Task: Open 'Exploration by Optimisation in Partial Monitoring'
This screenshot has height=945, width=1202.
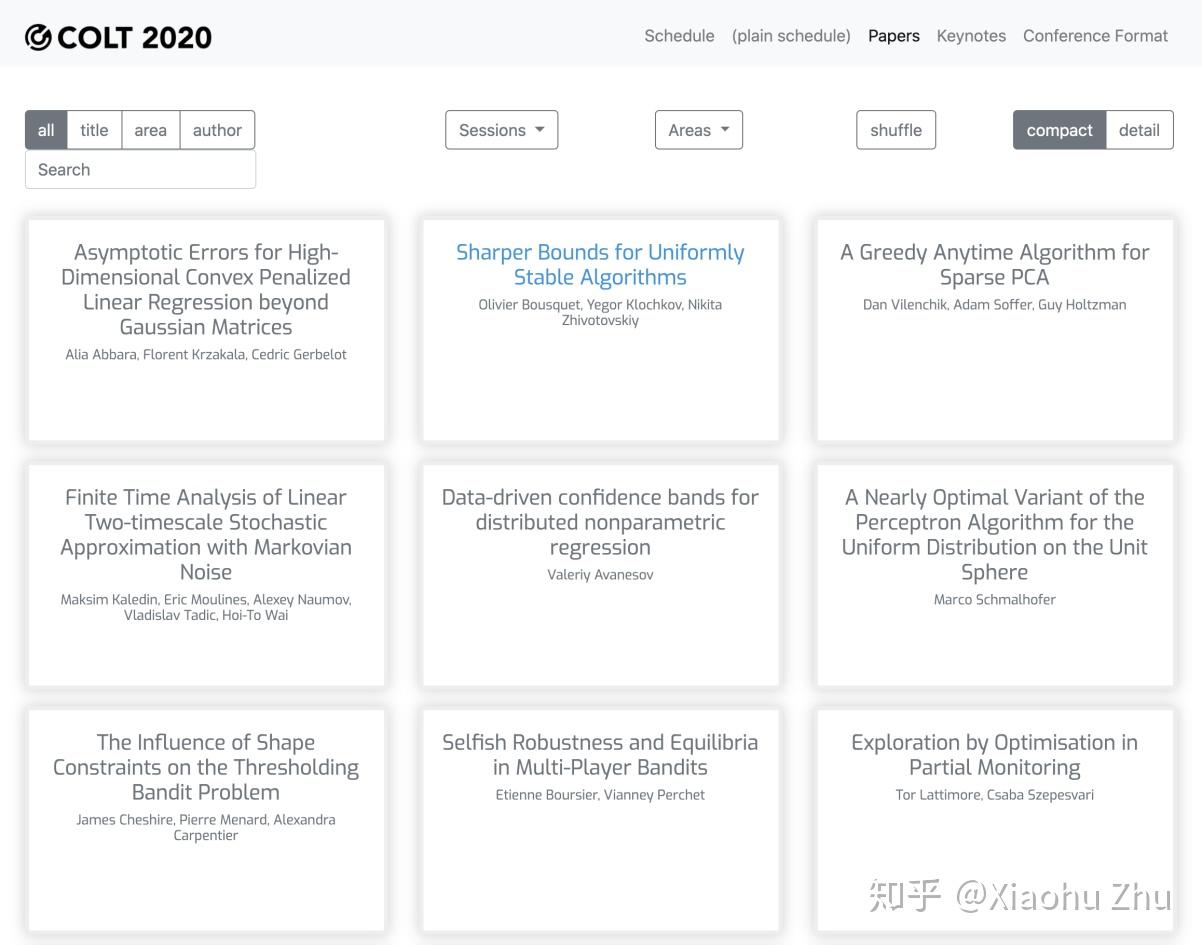Action: coord(994,755)
